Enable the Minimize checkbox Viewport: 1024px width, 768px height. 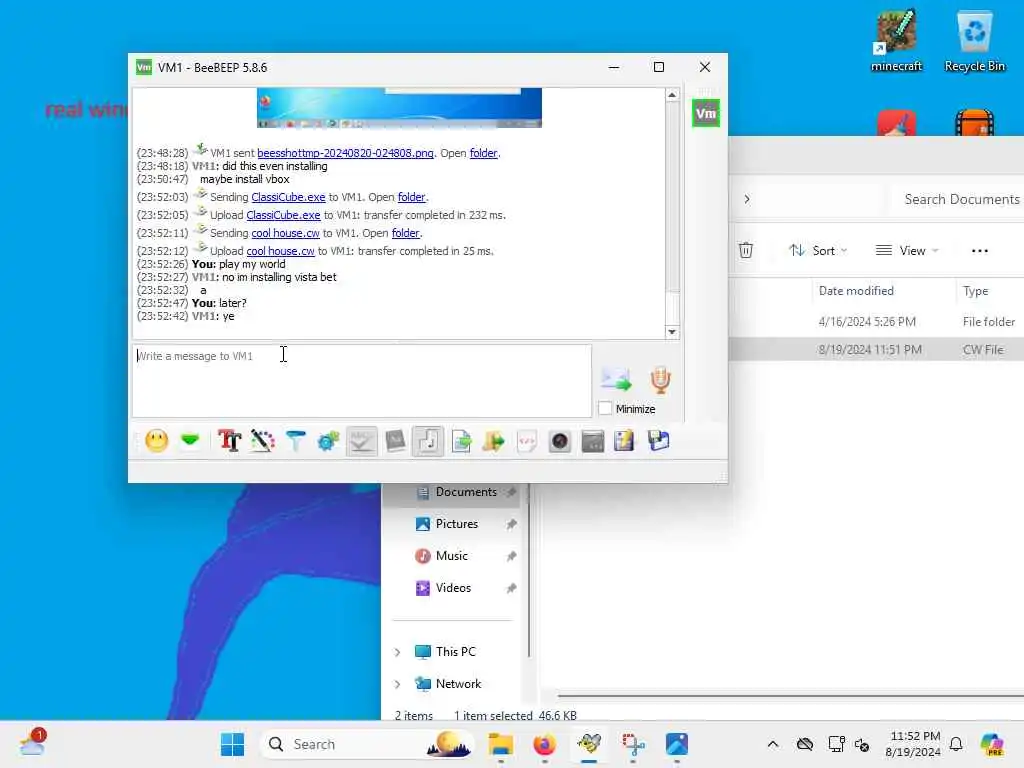[x=605, y=409]
